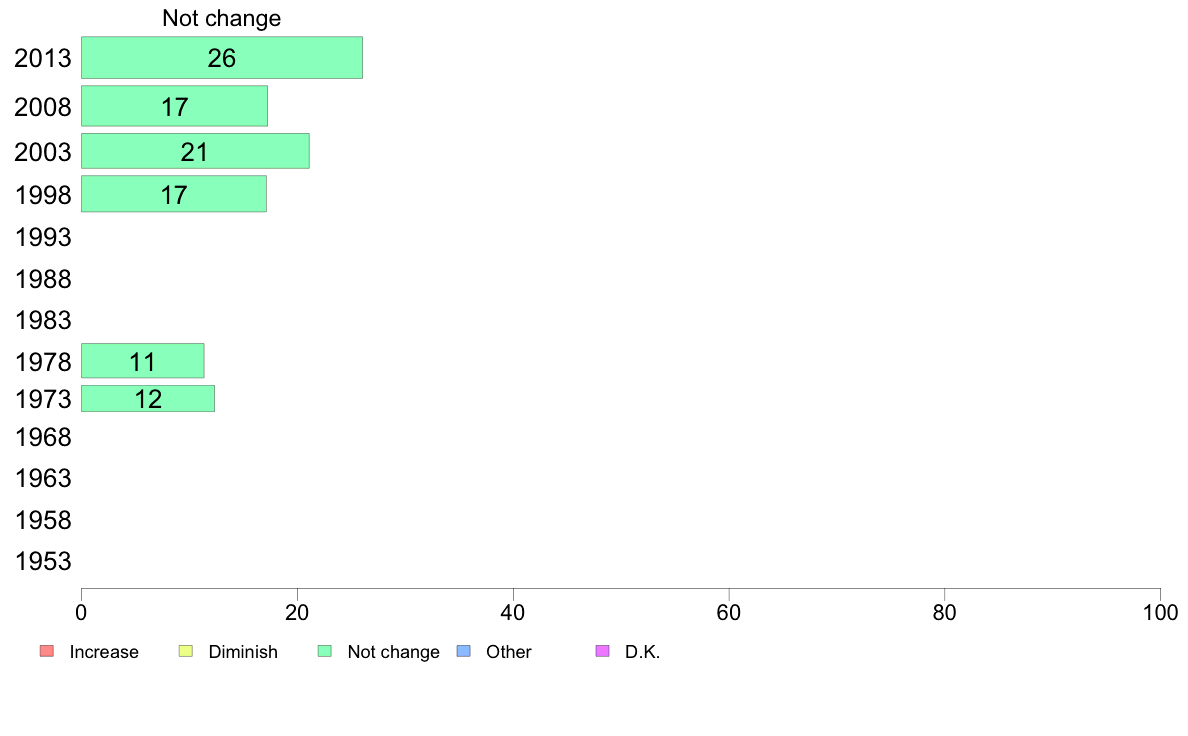Click the red Increase legend swatch
This screenshot has height=736, width=1188.
coord(47,651)
